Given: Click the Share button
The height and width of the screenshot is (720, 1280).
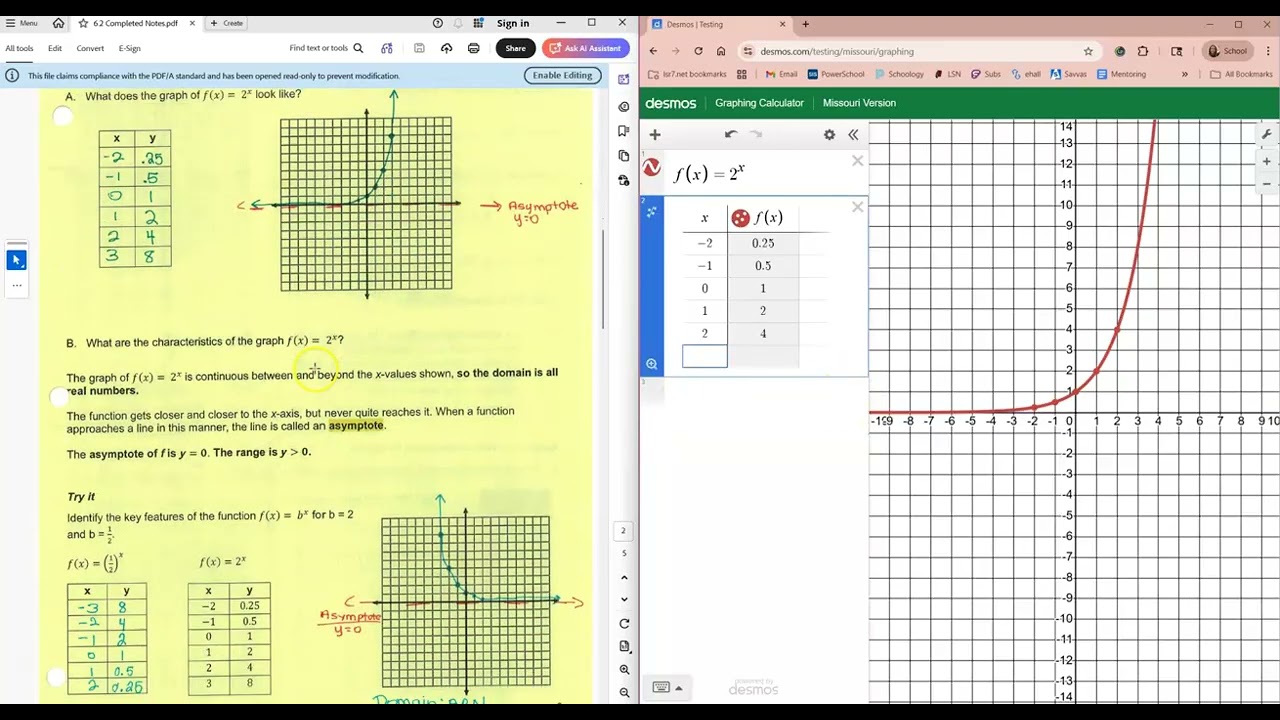Looking at the screenshot, I should pyautogui.click(x=515, y=48).
